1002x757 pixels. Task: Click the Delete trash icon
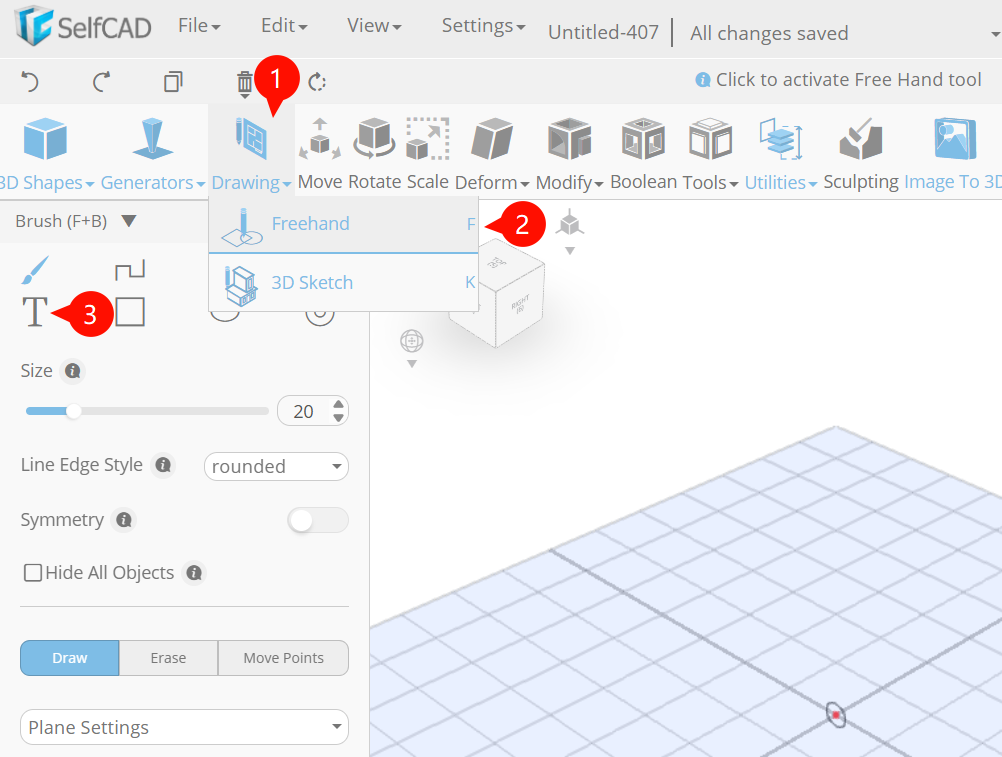click(x=245, y=83)
